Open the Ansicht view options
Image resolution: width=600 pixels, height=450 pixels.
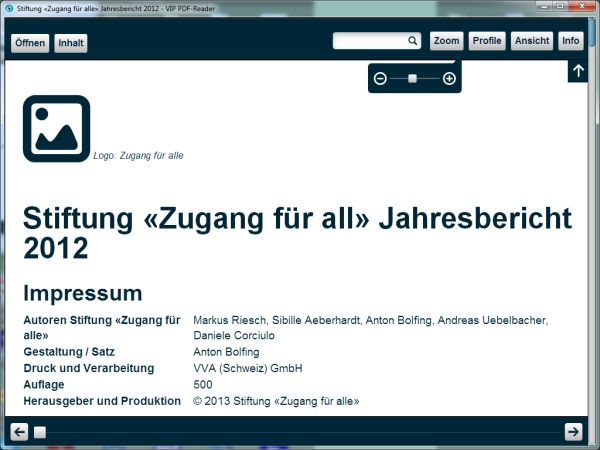pos(532,41)
